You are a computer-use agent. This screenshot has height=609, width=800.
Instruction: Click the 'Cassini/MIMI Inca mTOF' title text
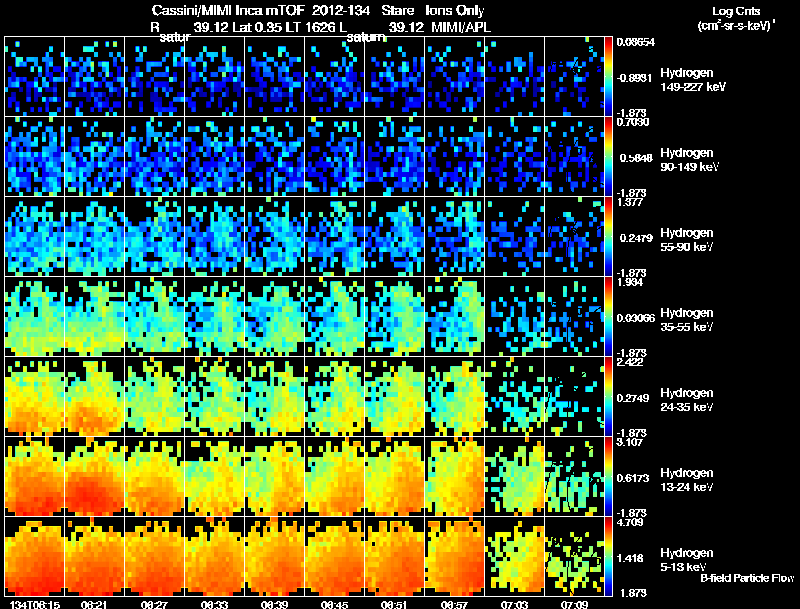pos(228,10)
